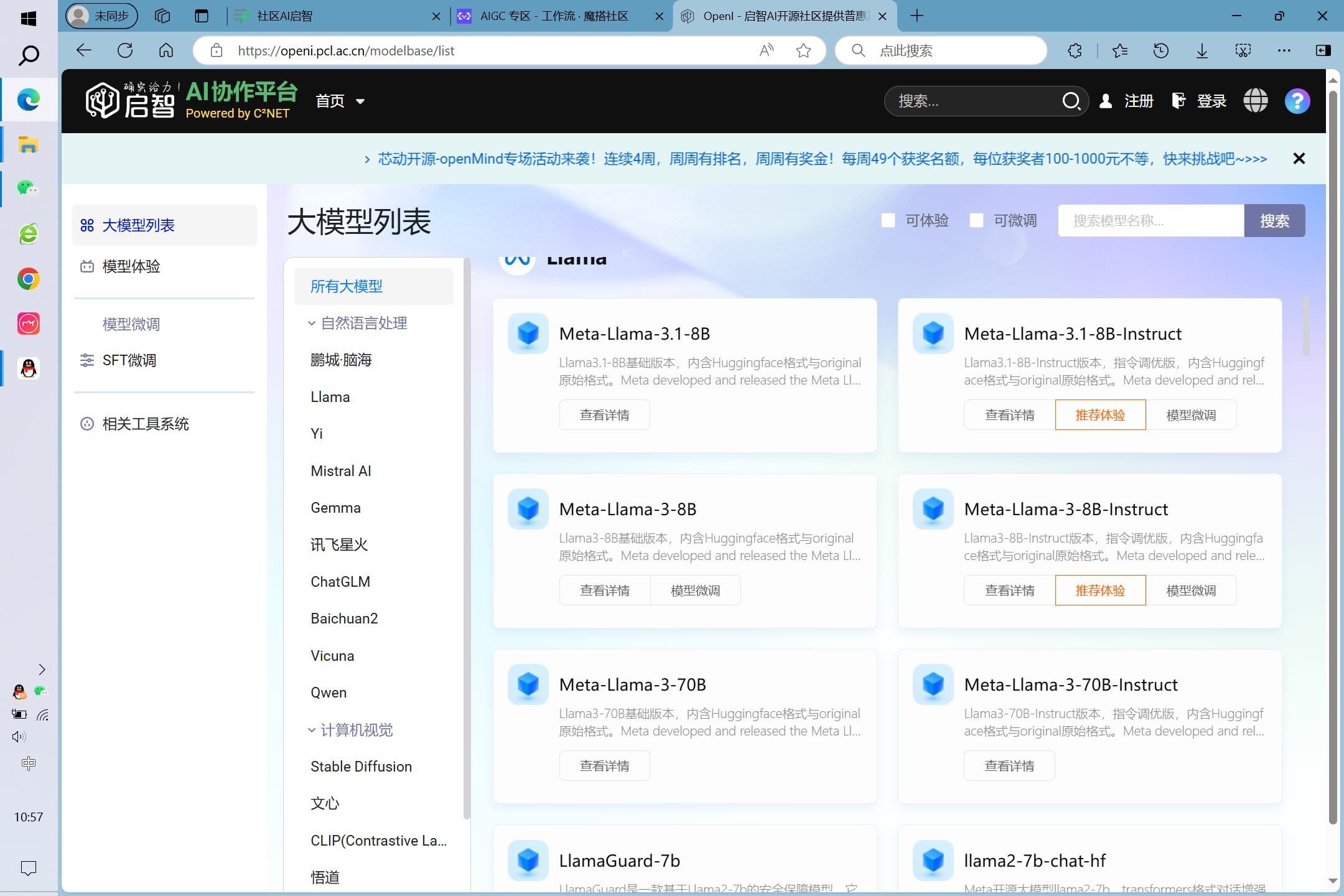Click 模型微调 for Meta-Llama-3-8B

696,590
